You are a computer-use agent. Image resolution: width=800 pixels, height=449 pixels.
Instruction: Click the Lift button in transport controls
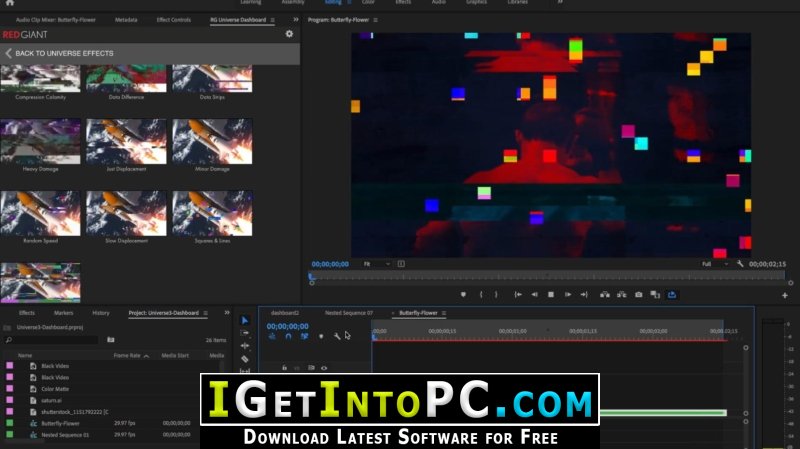click(x=605, y=294)
